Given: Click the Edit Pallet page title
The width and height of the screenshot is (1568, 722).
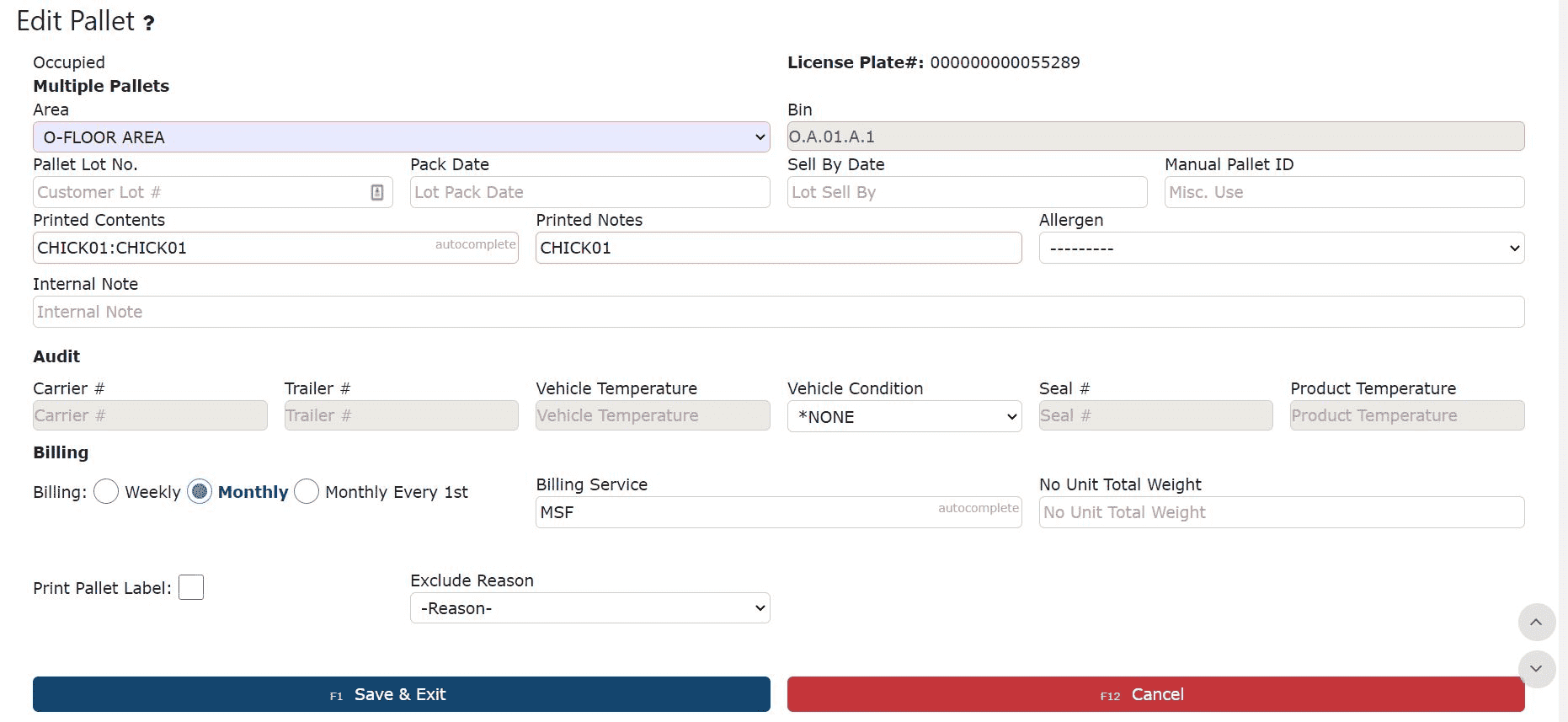Looking at the screenshot, I should (76, 21).
